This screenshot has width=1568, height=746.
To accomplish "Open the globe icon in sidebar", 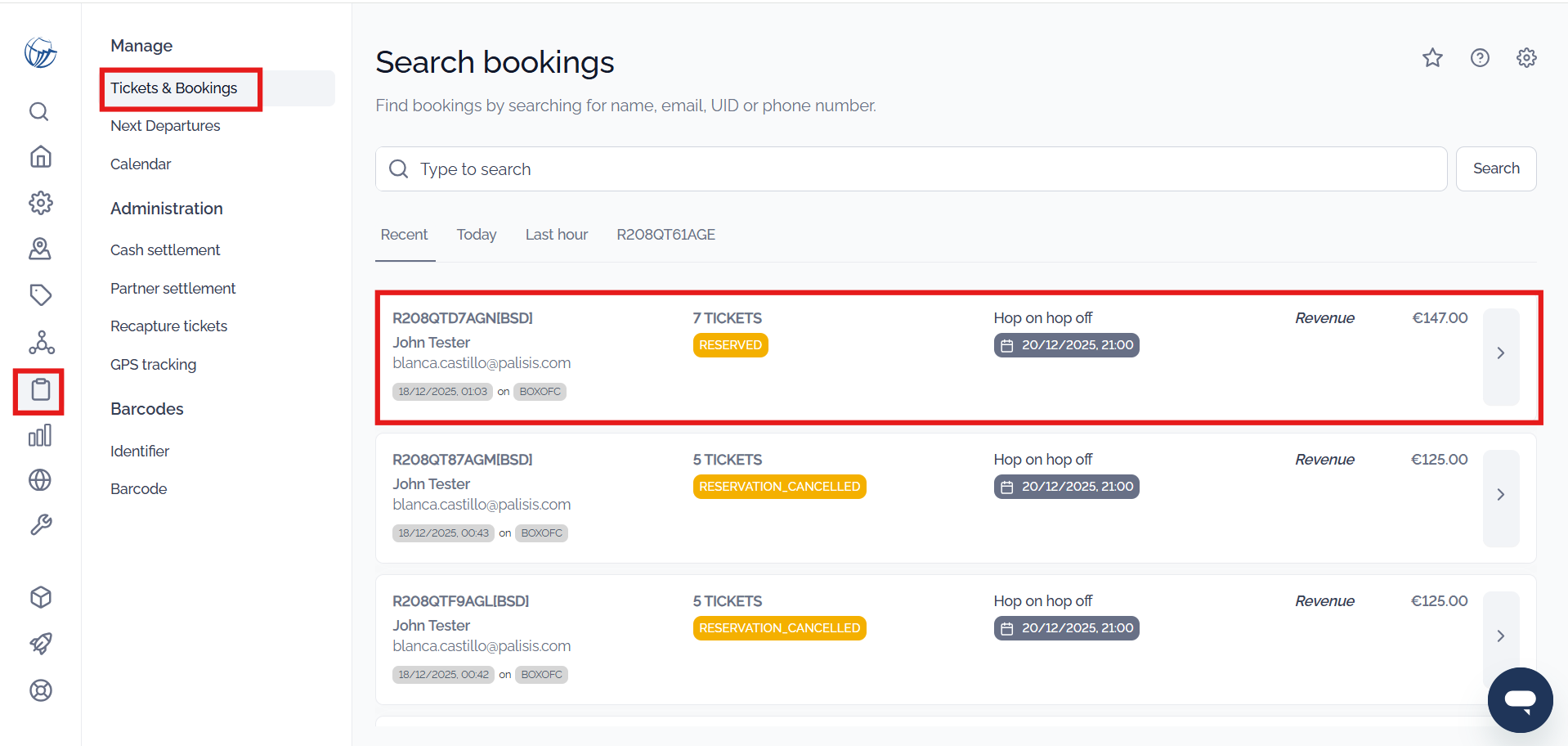I will tap(40, 479).
